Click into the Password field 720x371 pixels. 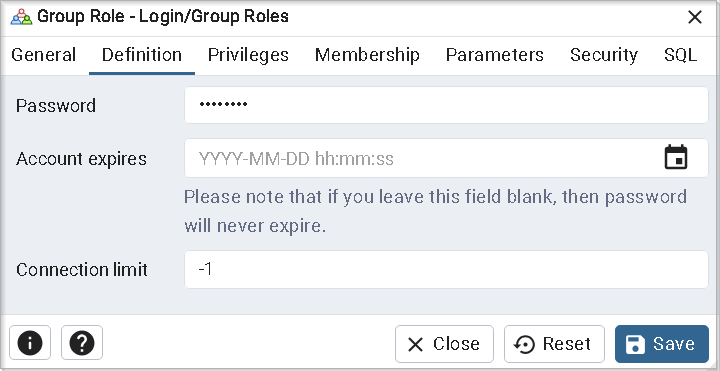(446, 105)
